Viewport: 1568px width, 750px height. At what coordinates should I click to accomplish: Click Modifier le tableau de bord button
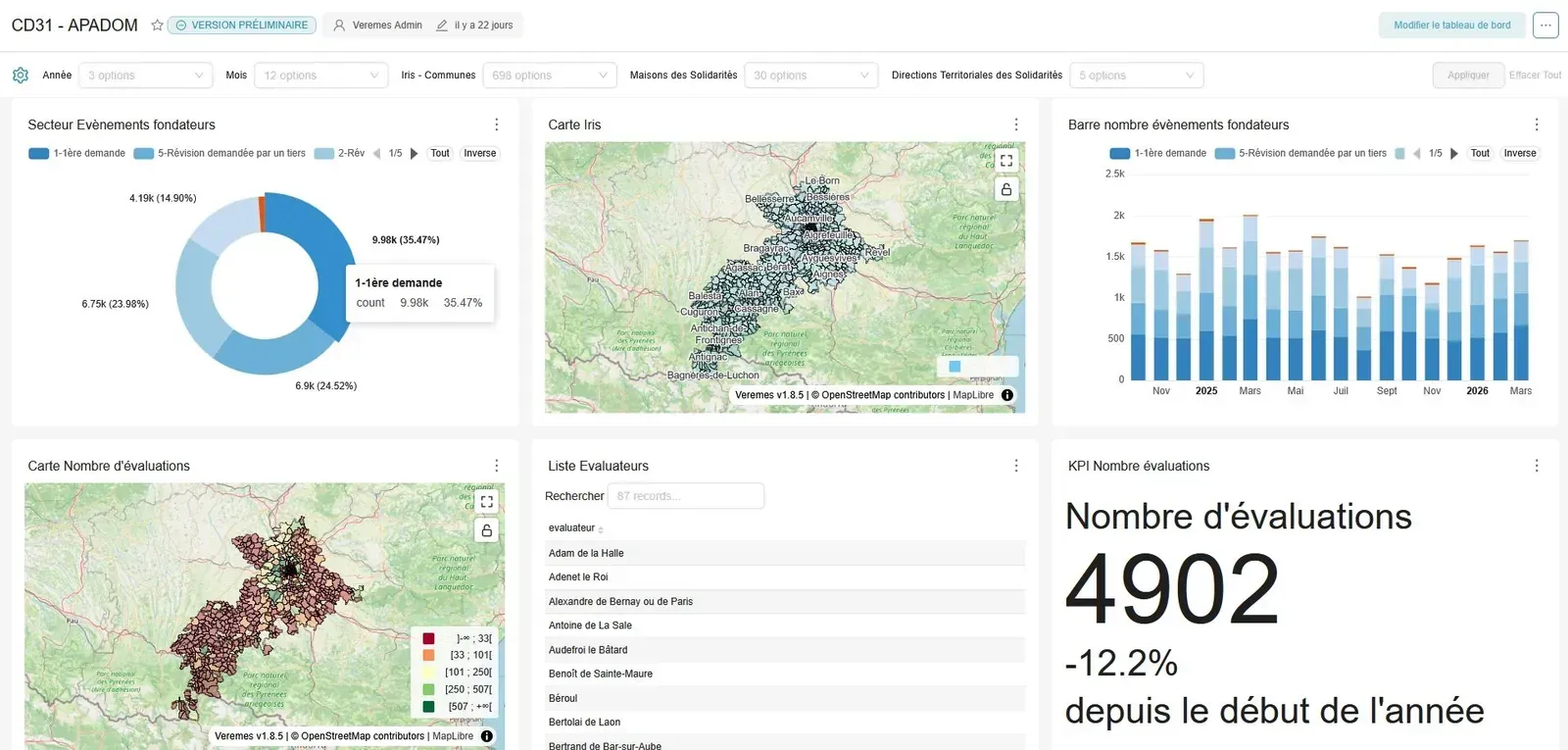[x=1452, y=25]
